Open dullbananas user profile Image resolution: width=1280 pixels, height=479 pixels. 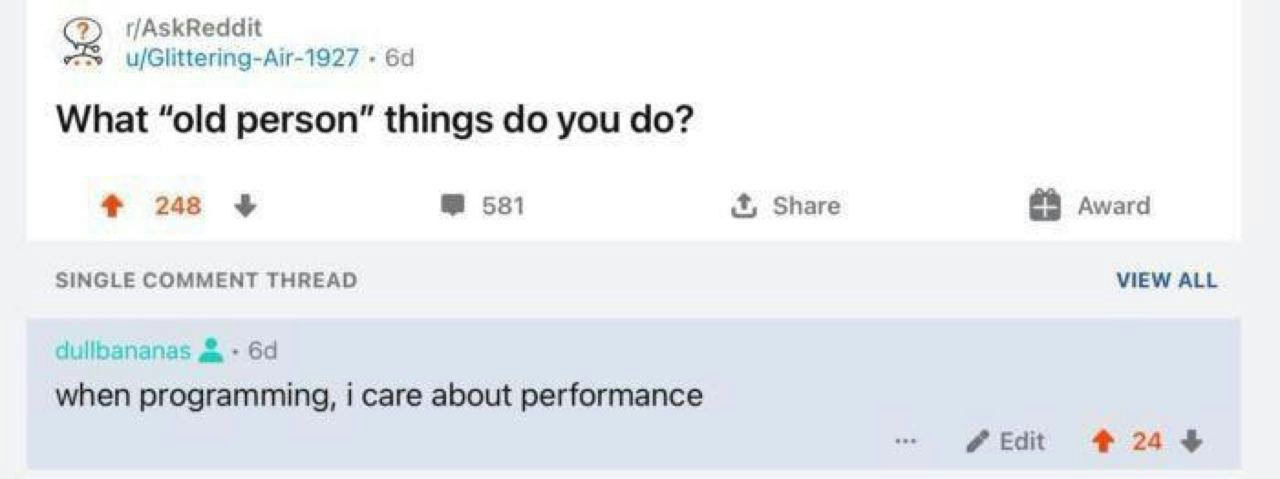coord(122,351)
